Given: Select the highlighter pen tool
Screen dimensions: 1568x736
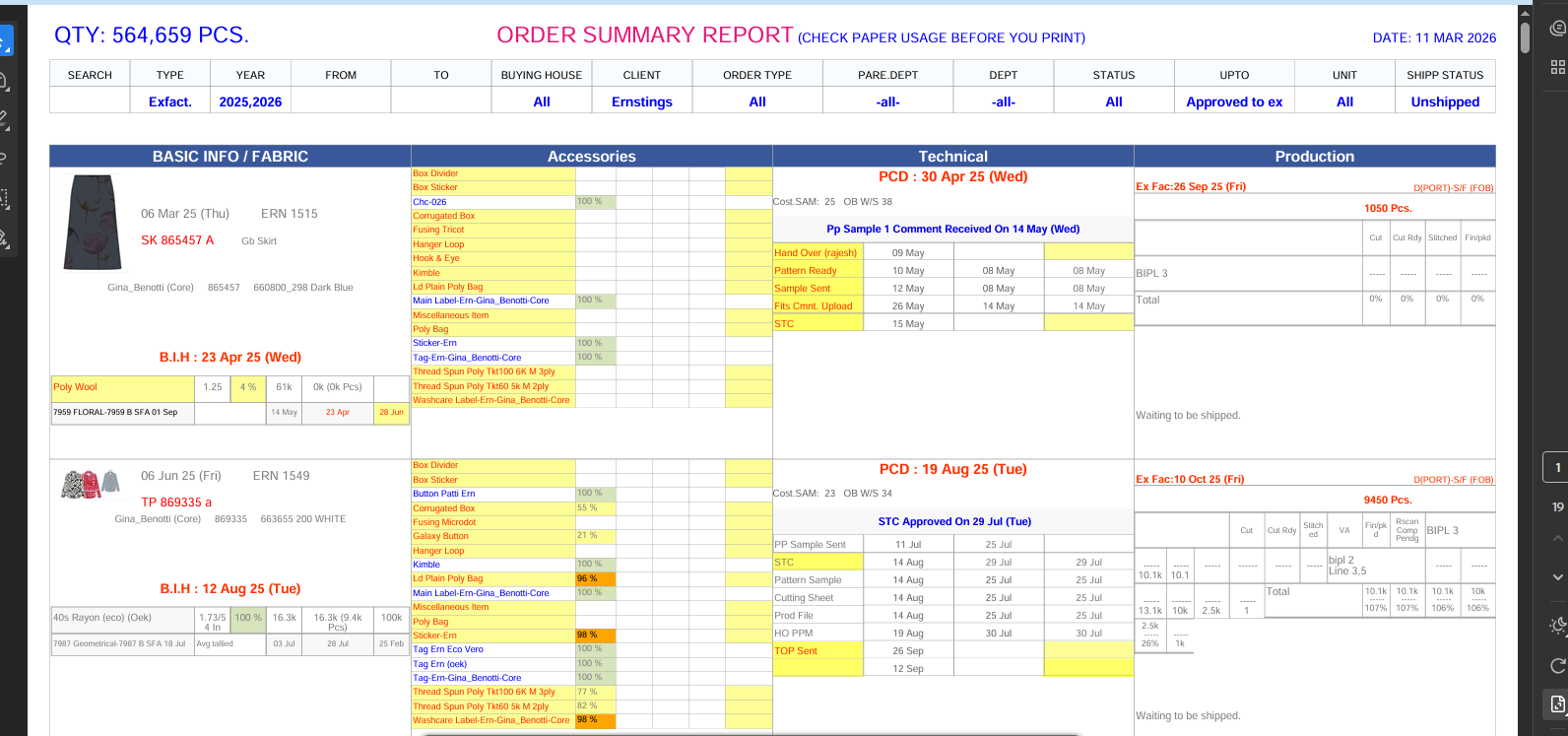Looking at the screenshot, I should pos(5,120).
